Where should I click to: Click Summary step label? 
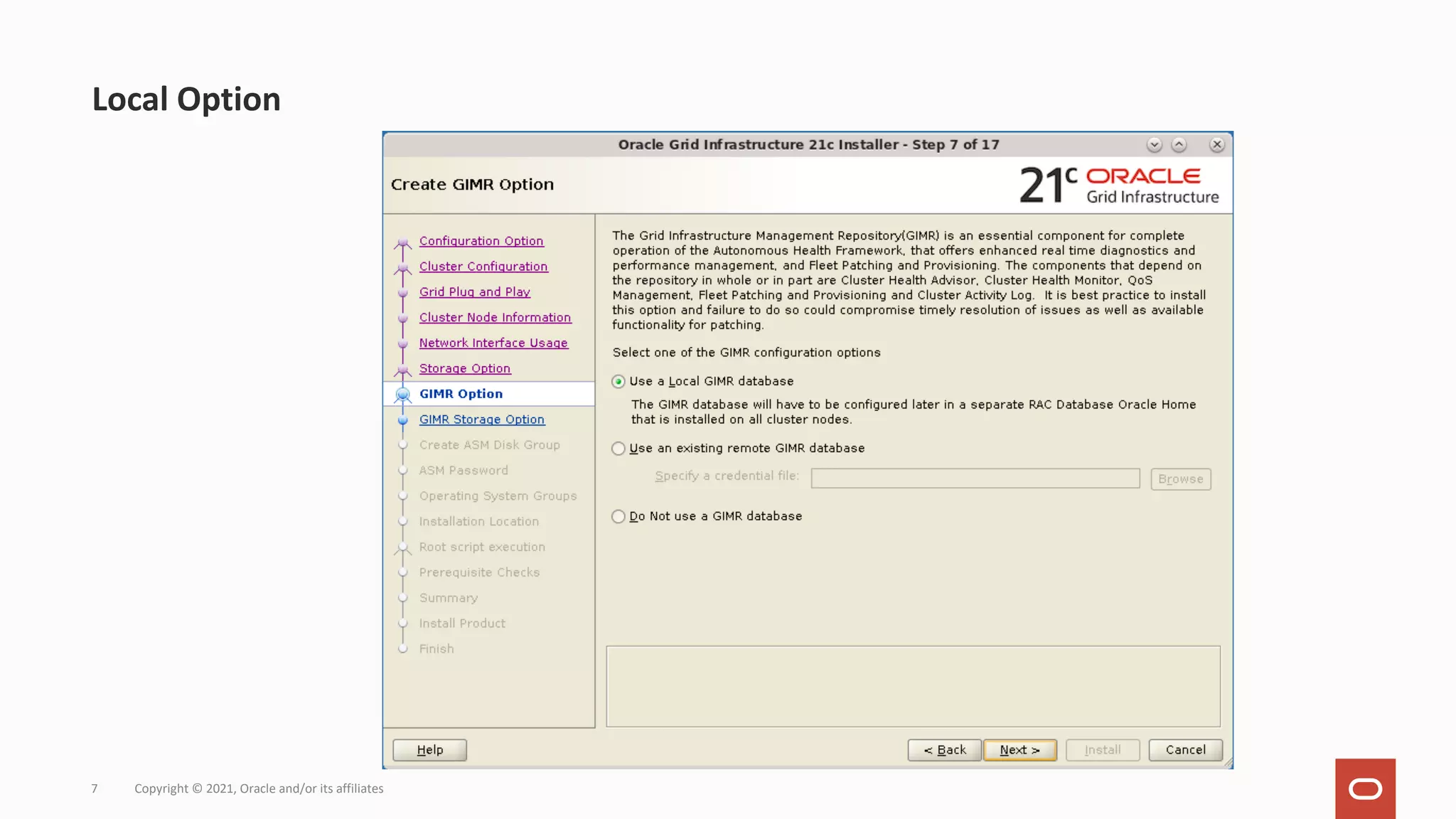click(449, 599)
